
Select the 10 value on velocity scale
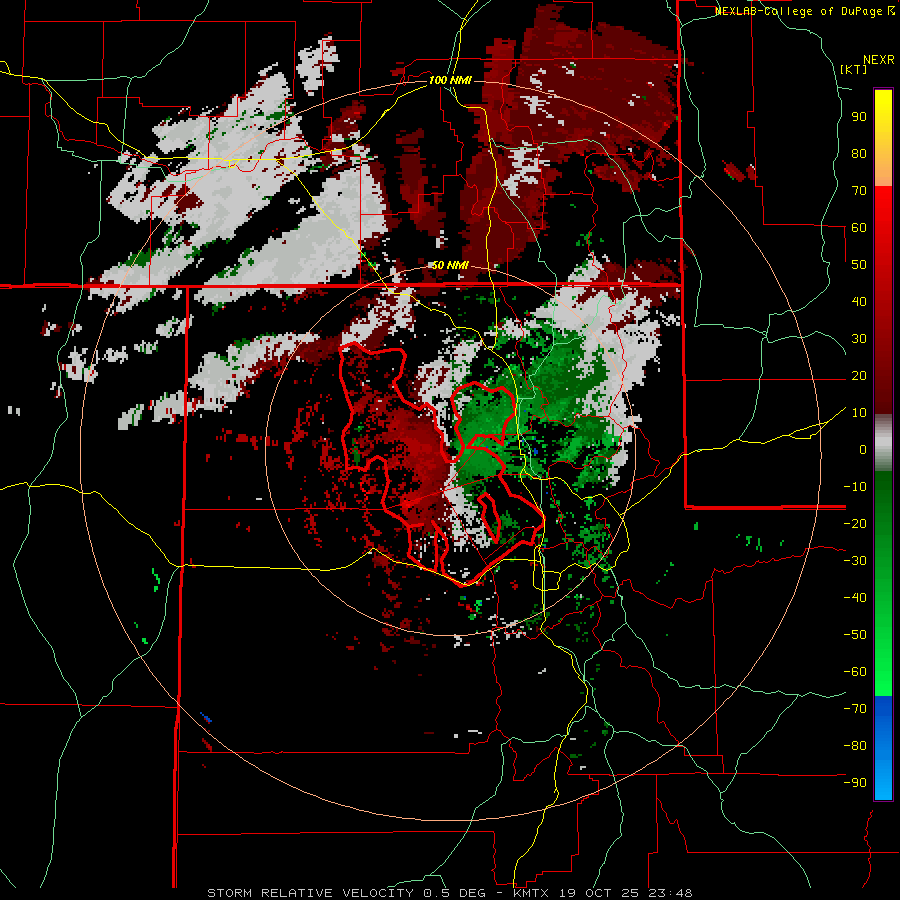tap(859, 413)
